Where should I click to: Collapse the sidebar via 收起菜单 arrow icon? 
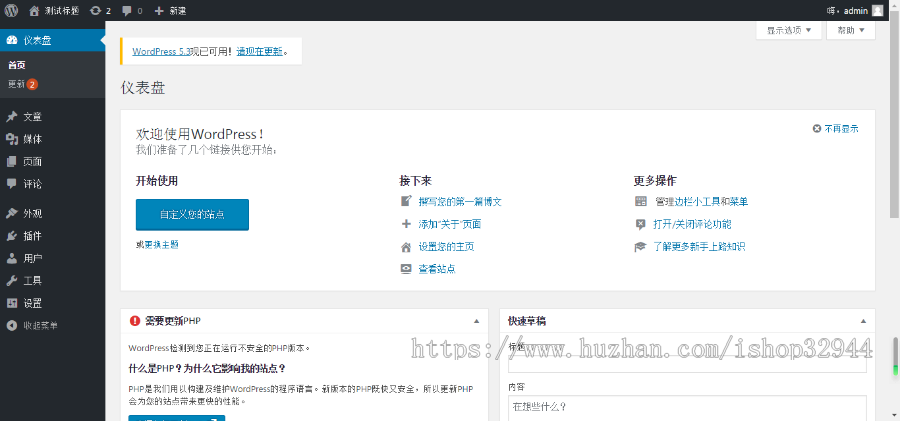coord(11,326)
